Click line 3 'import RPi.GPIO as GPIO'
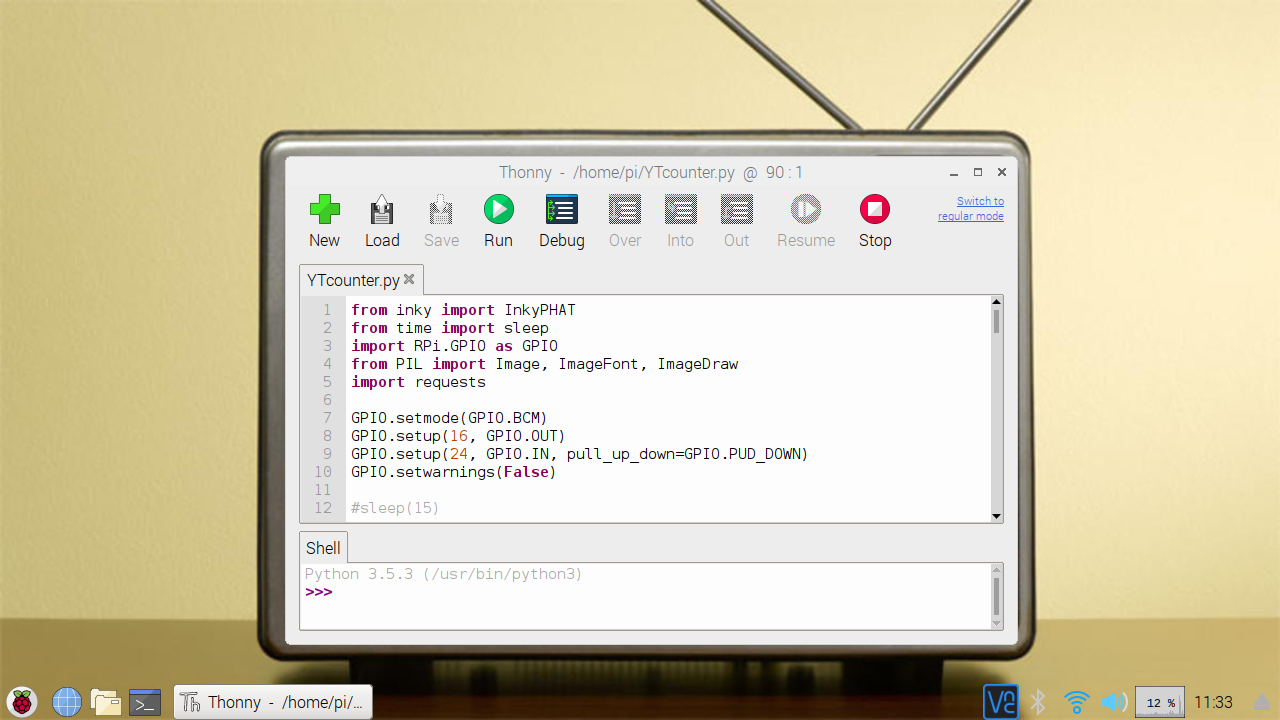Viewport: 1280px width, 720px height. 454,346
